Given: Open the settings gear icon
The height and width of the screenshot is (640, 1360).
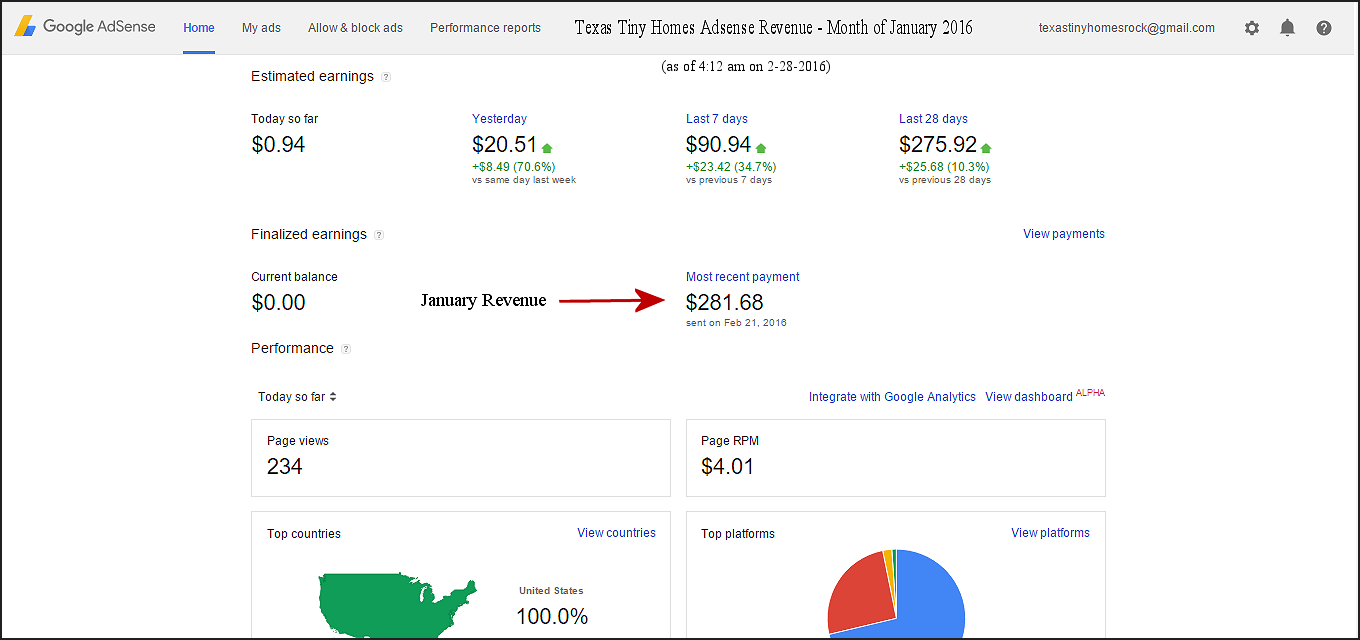Looking at the screenshot, I should pyautogui.click(x=1251, y=28).
